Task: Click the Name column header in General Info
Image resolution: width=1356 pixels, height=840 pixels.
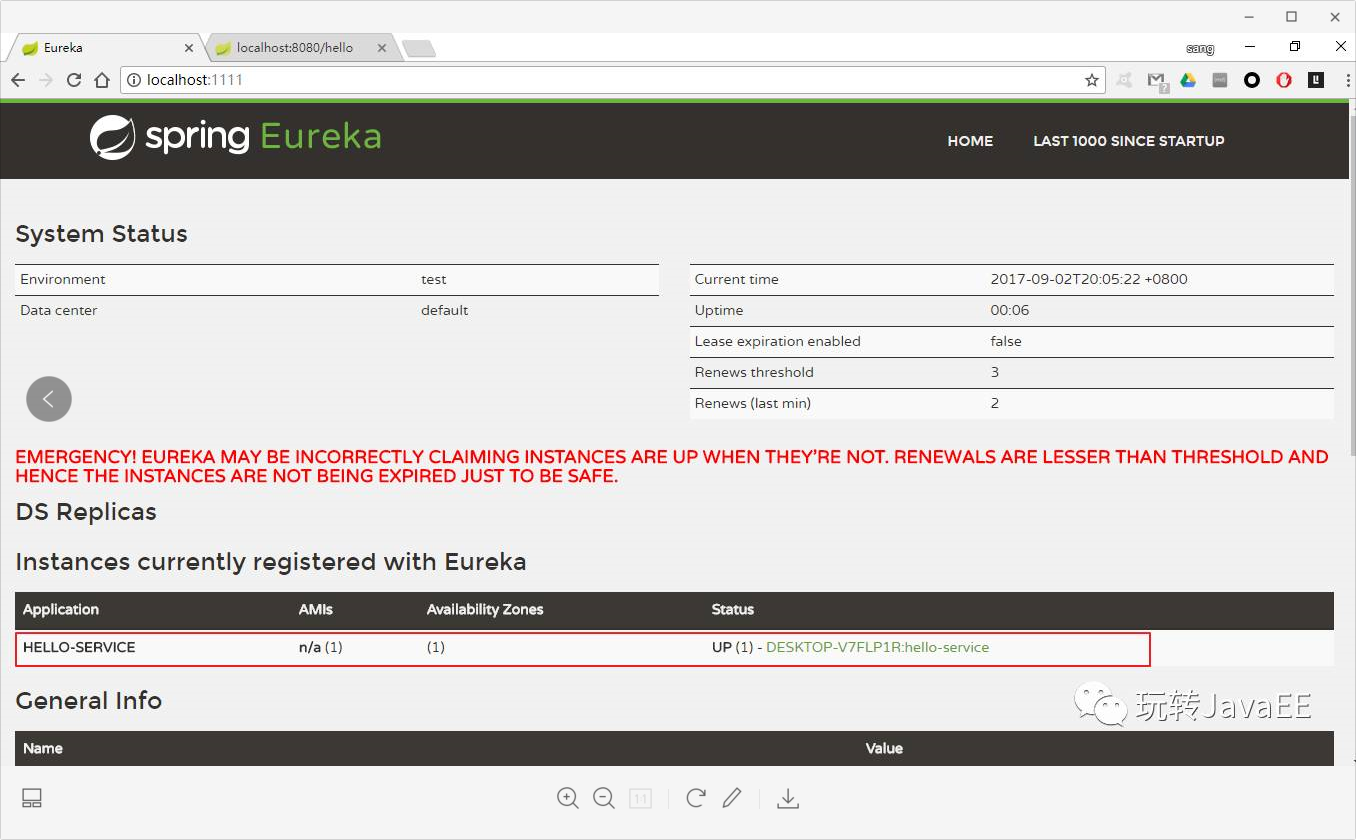Action: click(x=43, y=748)
